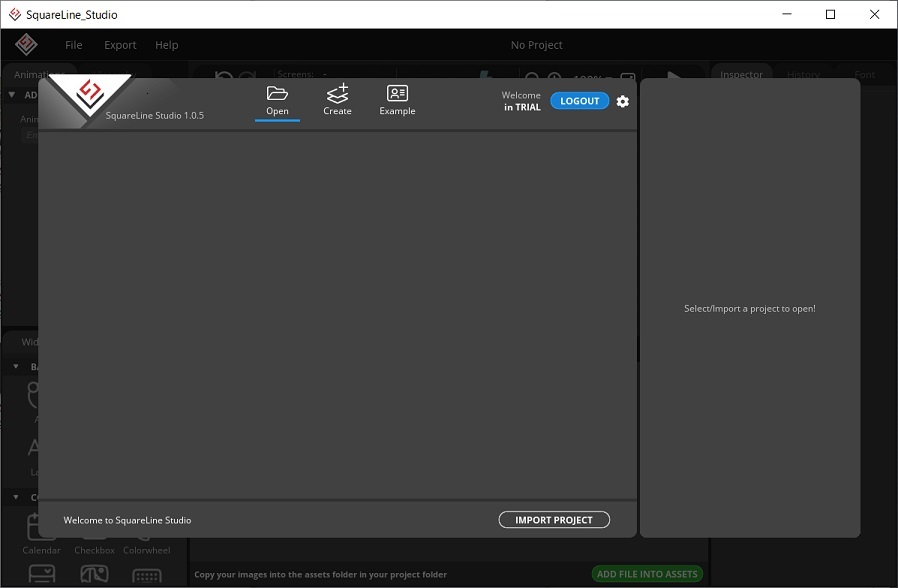898x588 pixels.
Task: Open the settings gear next to LOGOUT
Action: point(623,102)
